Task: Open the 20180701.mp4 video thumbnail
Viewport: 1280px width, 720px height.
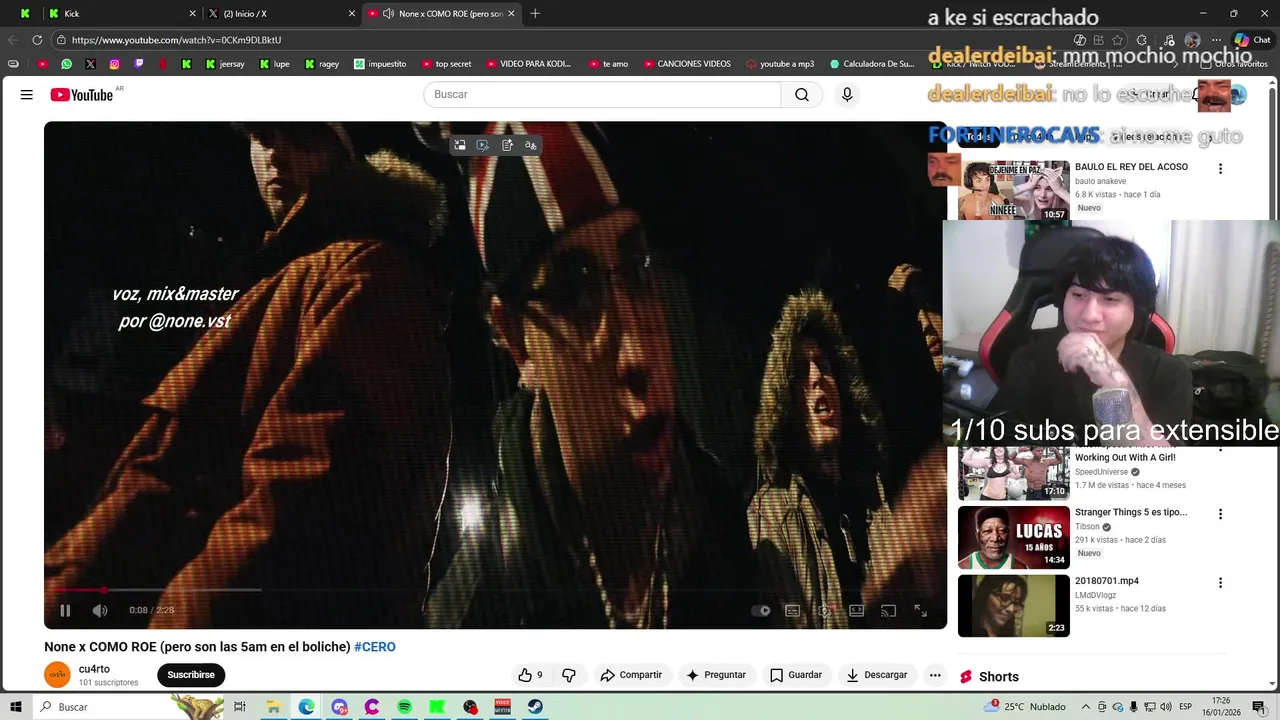Action: click(x=1014, y=606)
